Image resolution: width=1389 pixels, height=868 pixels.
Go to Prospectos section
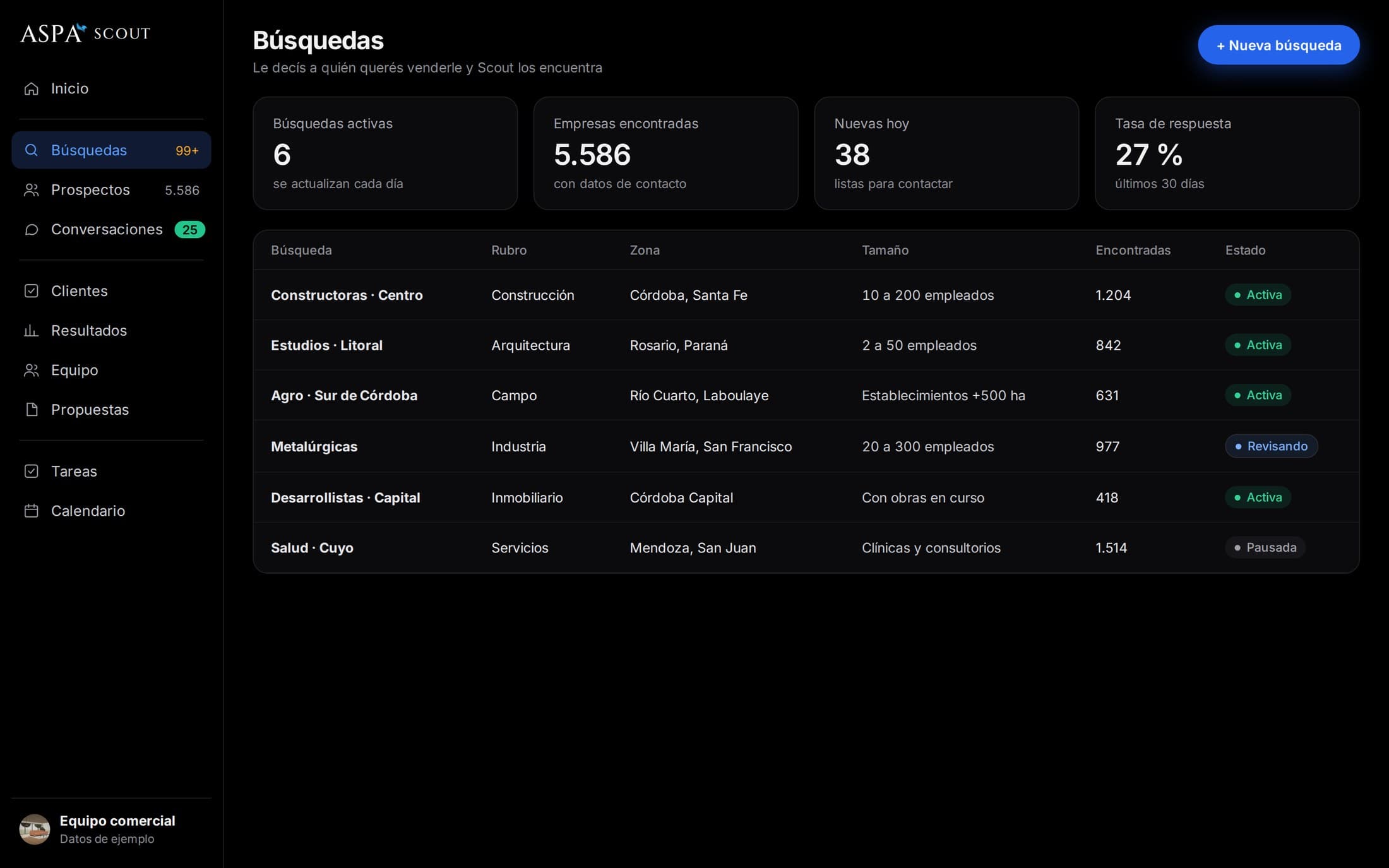pos(111,190)
